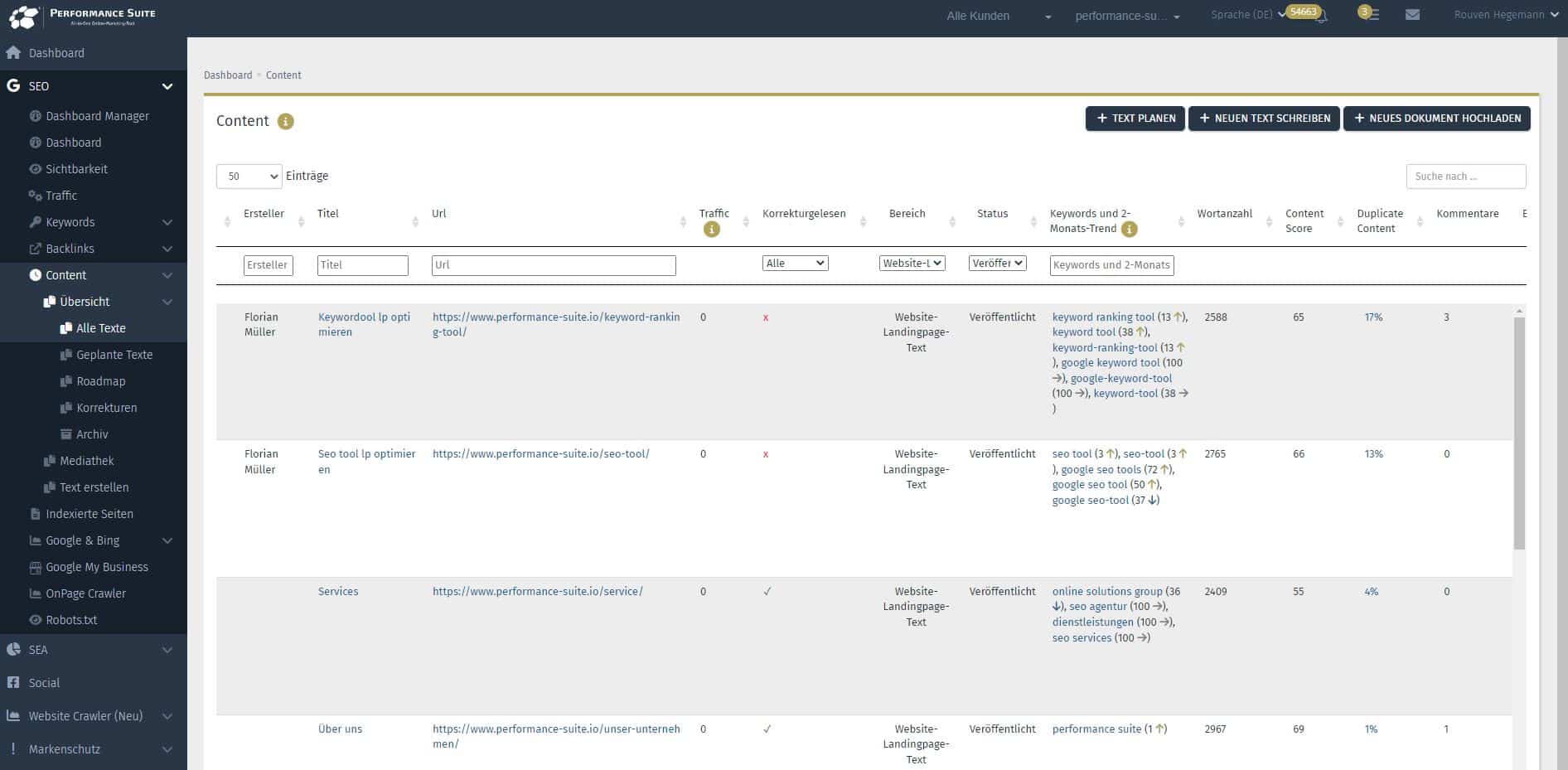Click the Keywords und 2-Monats-Trend info icon

click(1129, 230)
